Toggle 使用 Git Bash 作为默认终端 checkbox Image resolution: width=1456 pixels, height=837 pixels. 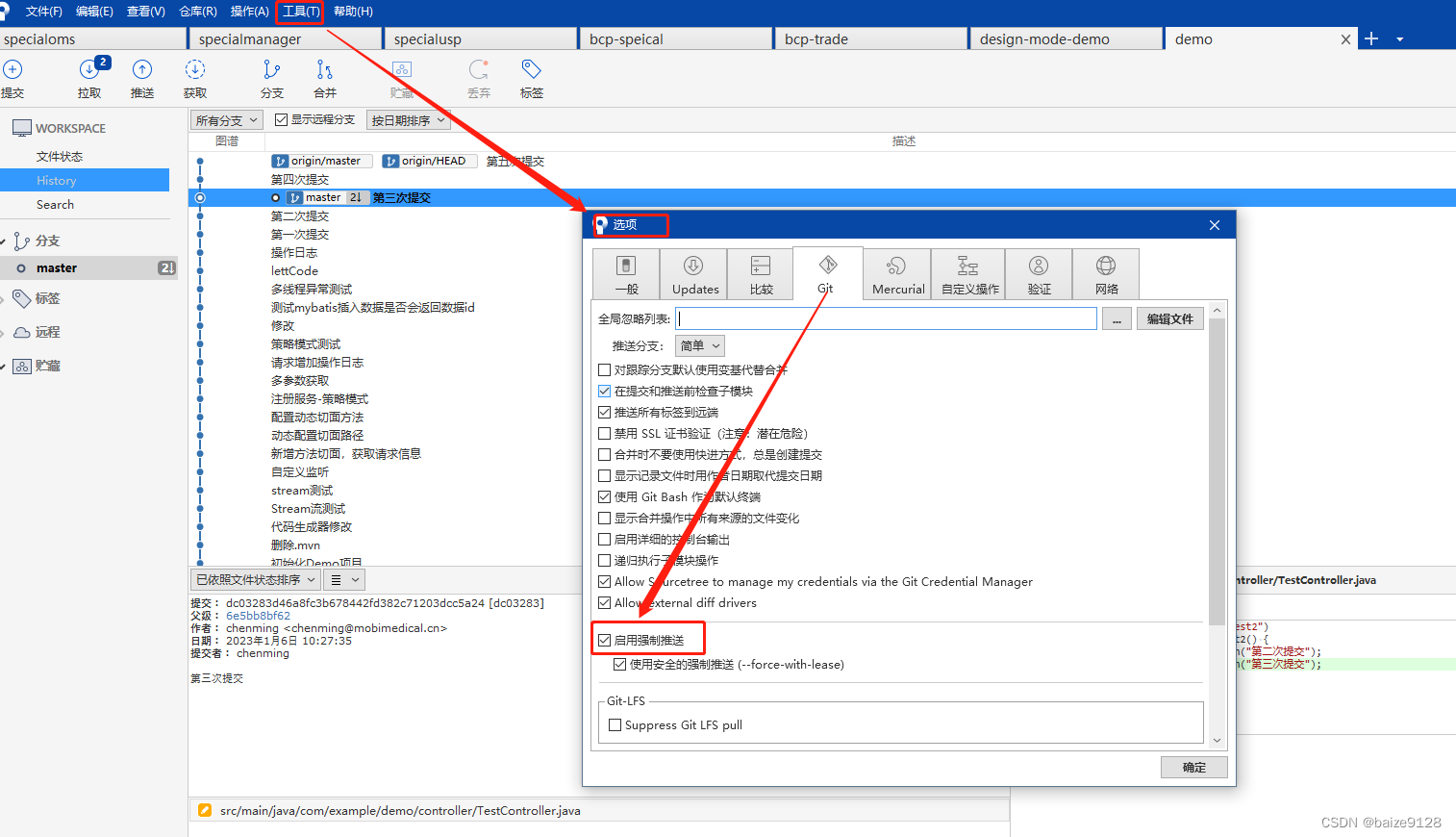click(x=605, y=496)
